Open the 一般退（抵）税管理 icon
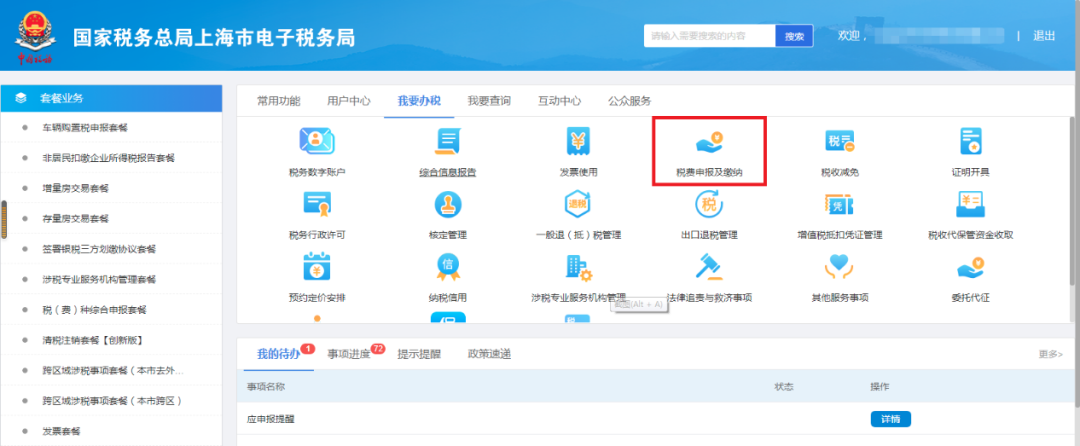The image size is (1080, 446). tap(578, 204)
